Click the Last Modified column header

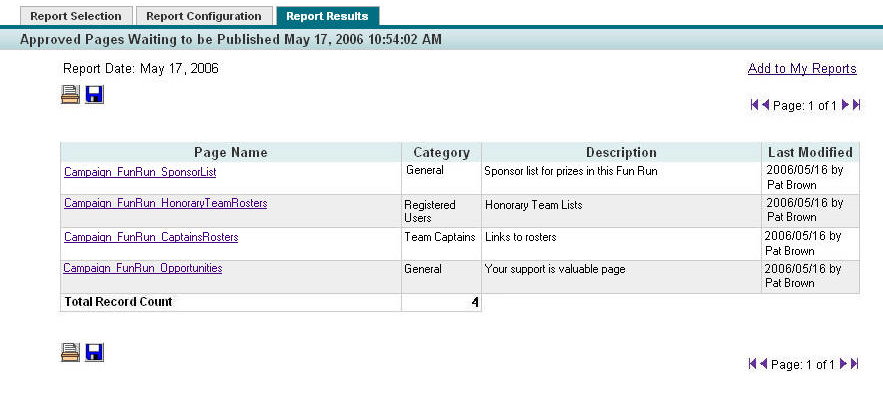[810, 152]
